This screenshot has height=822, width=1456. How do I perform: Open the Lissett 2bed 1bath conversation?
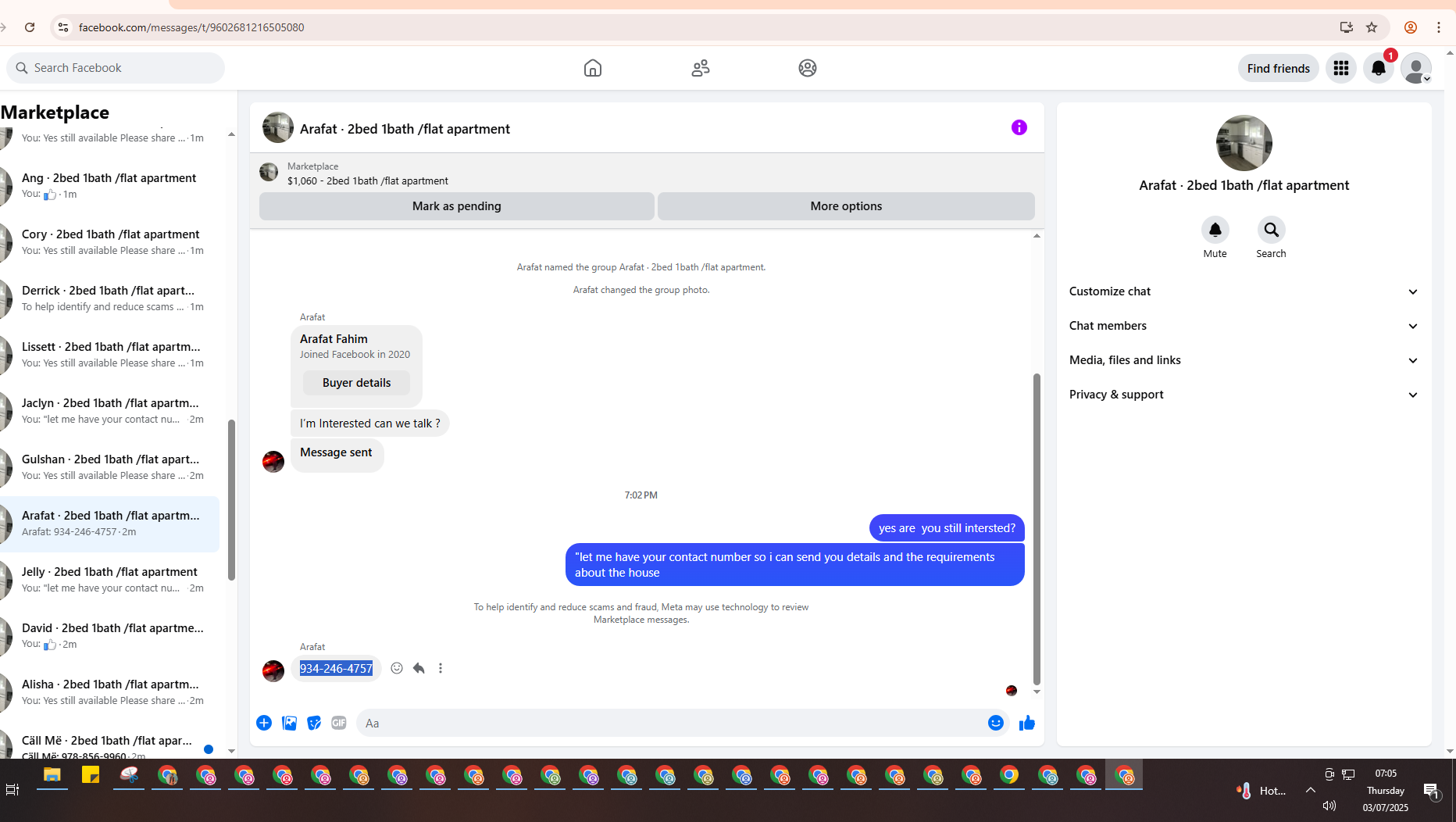pos(109,355)
